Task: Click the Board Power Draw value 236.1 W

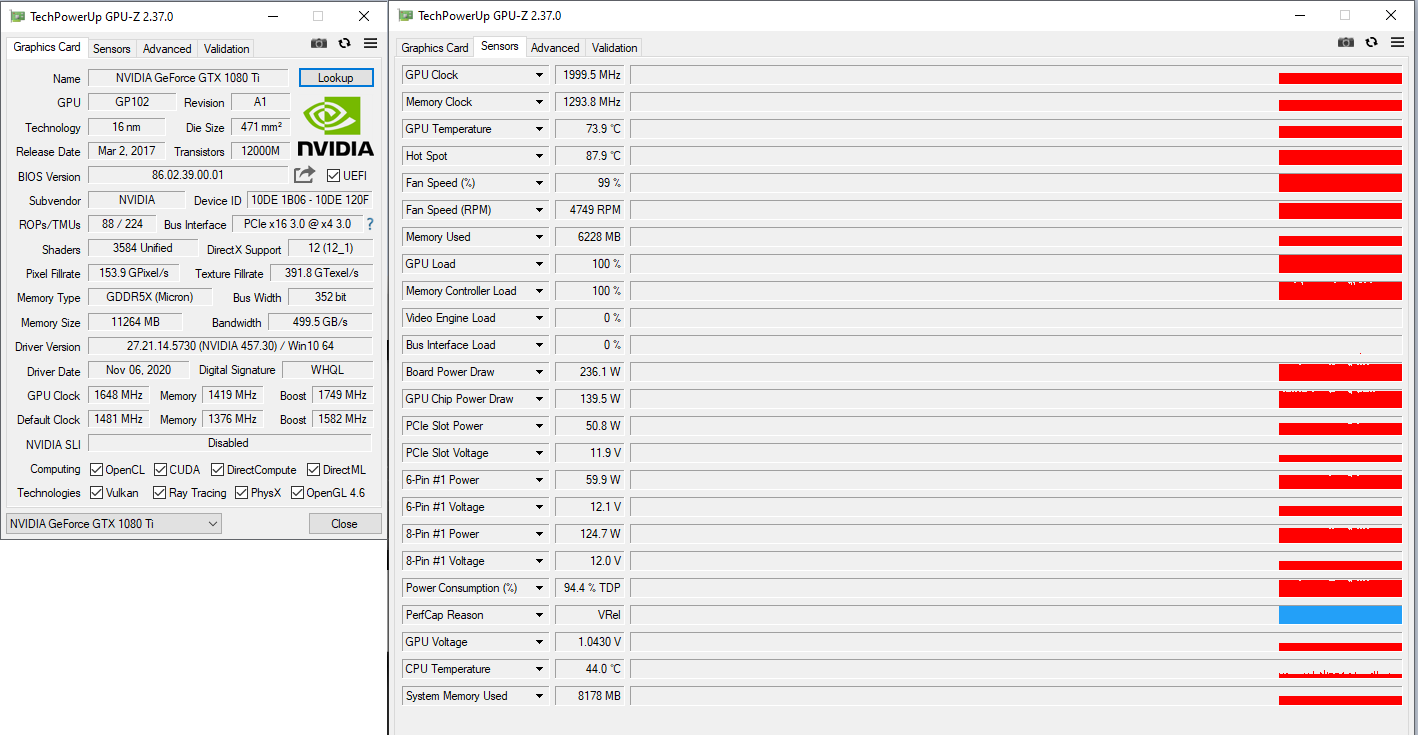Action: point(590,372)
